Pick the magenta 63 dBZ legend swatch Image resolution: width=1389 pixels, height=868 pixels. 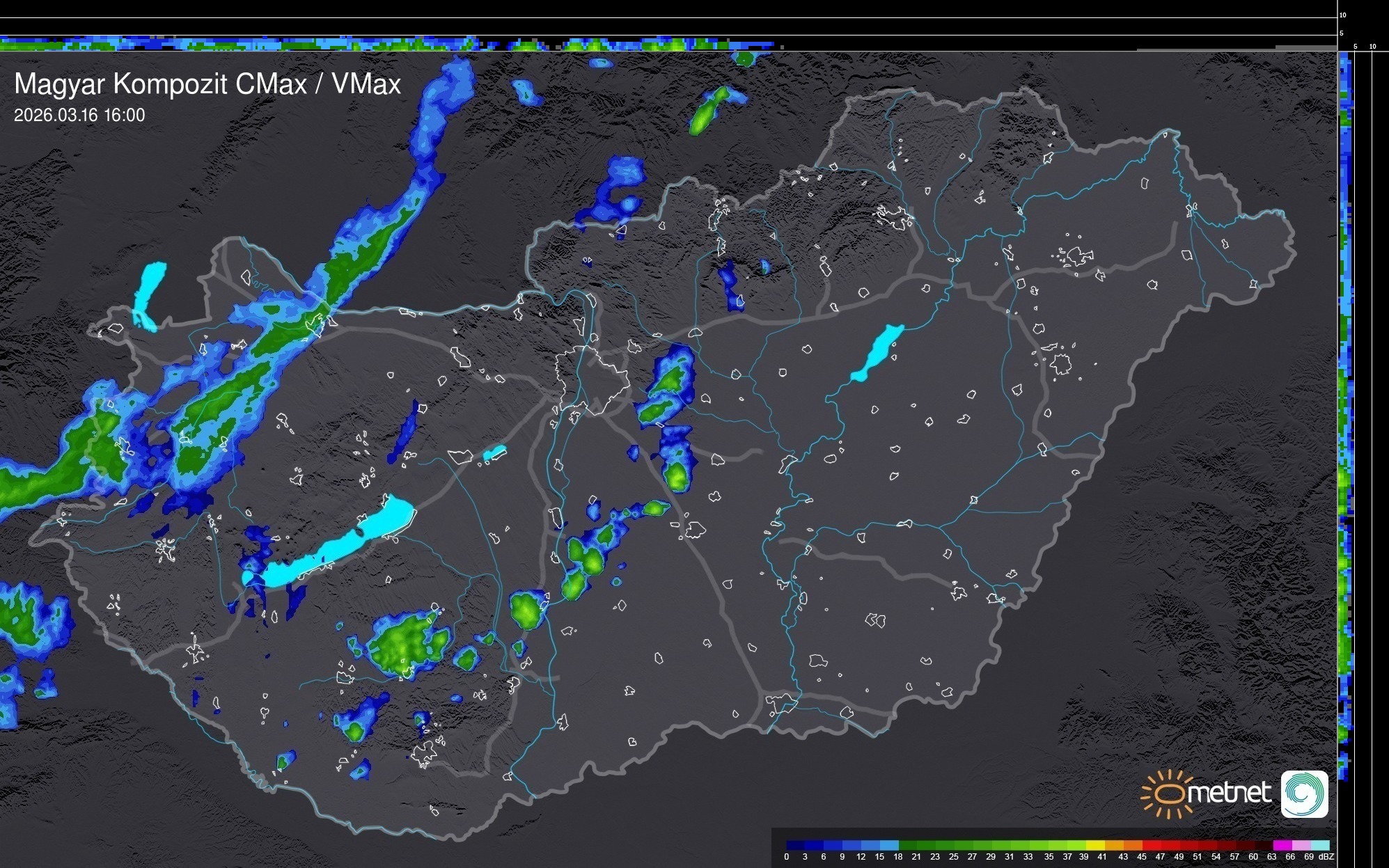point(1282,845)
